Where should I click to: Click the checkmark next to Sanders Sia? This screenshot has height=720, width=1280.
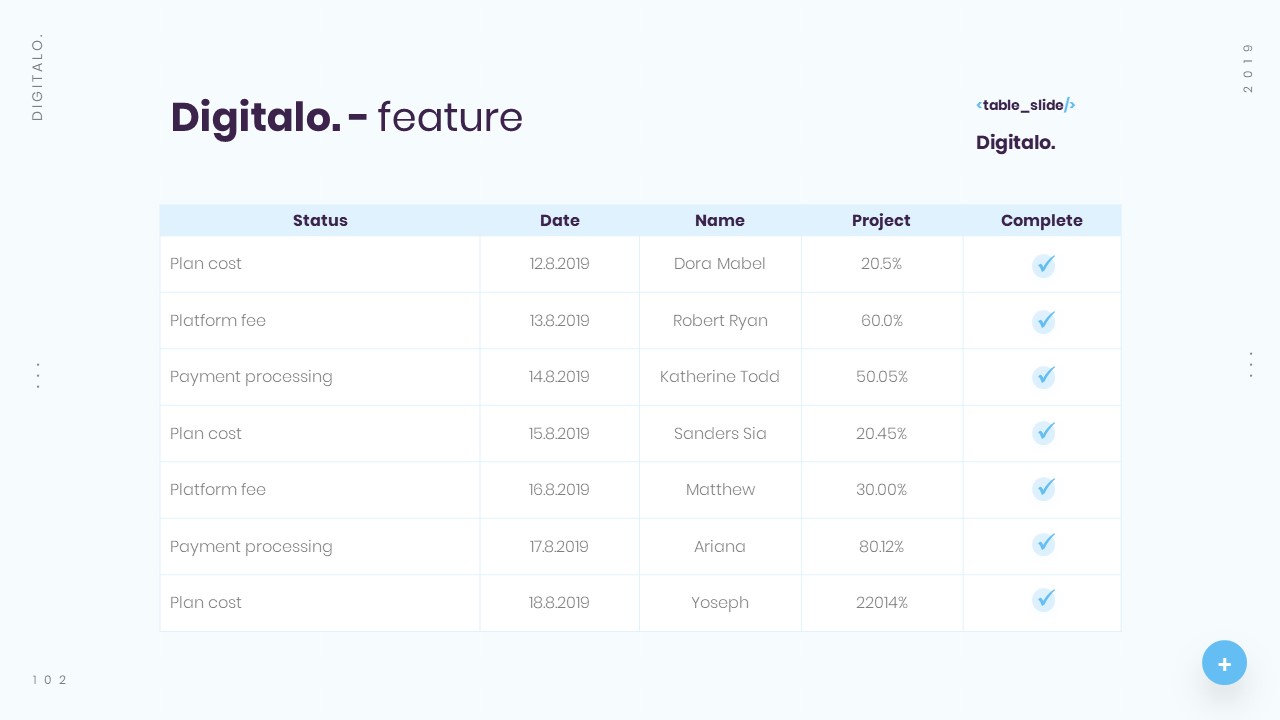[1043, 433]
